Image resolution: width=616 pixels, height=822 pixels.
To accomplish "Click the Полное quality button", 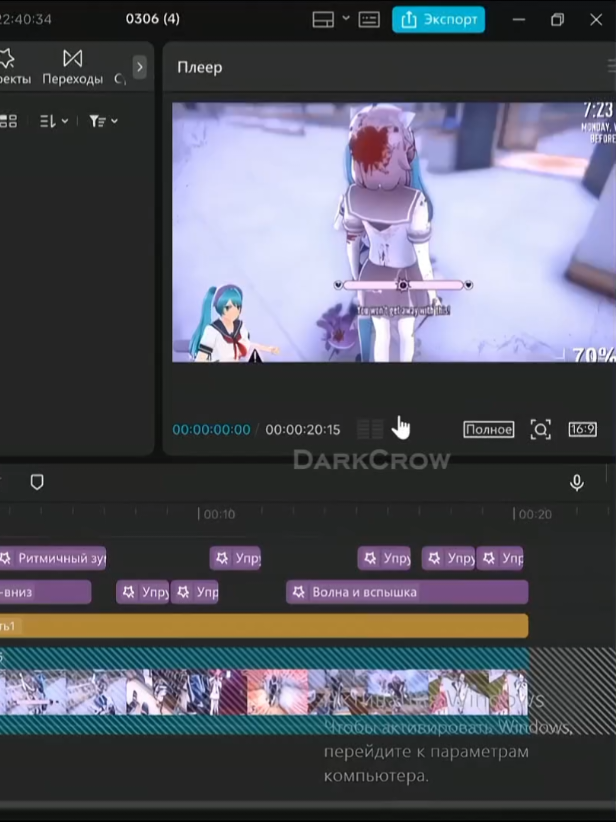I will click(489, 429).
